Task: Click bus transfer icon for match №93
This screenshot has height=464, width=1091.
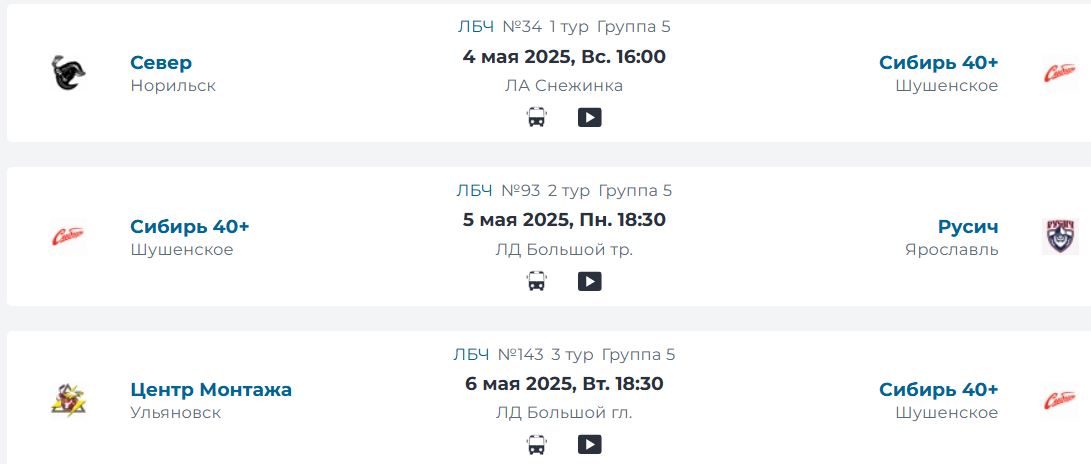Action: click(536, 281)
